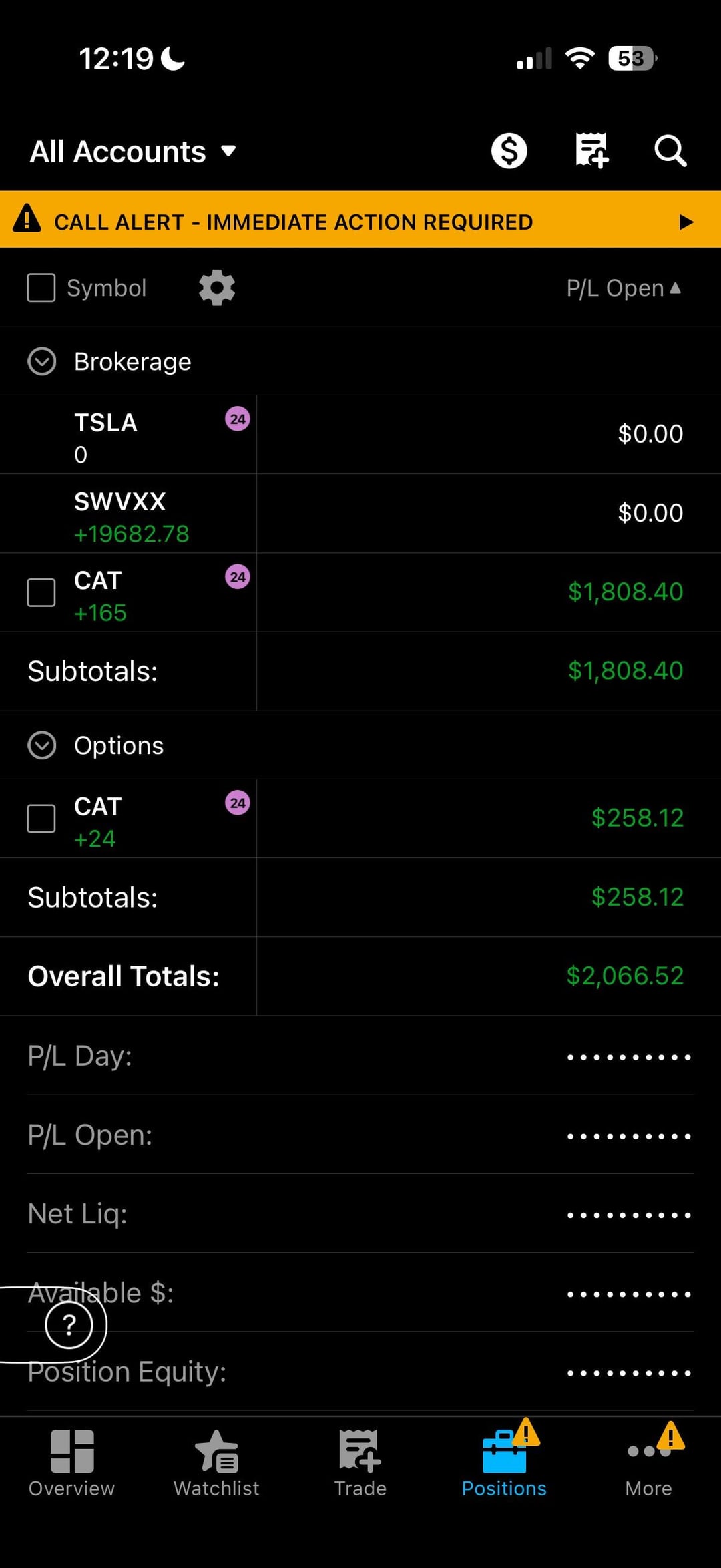The height and width of the screenshot is (1568, 721).
Task: Open column settings gear icon
Action: click(x=217, y=288)
